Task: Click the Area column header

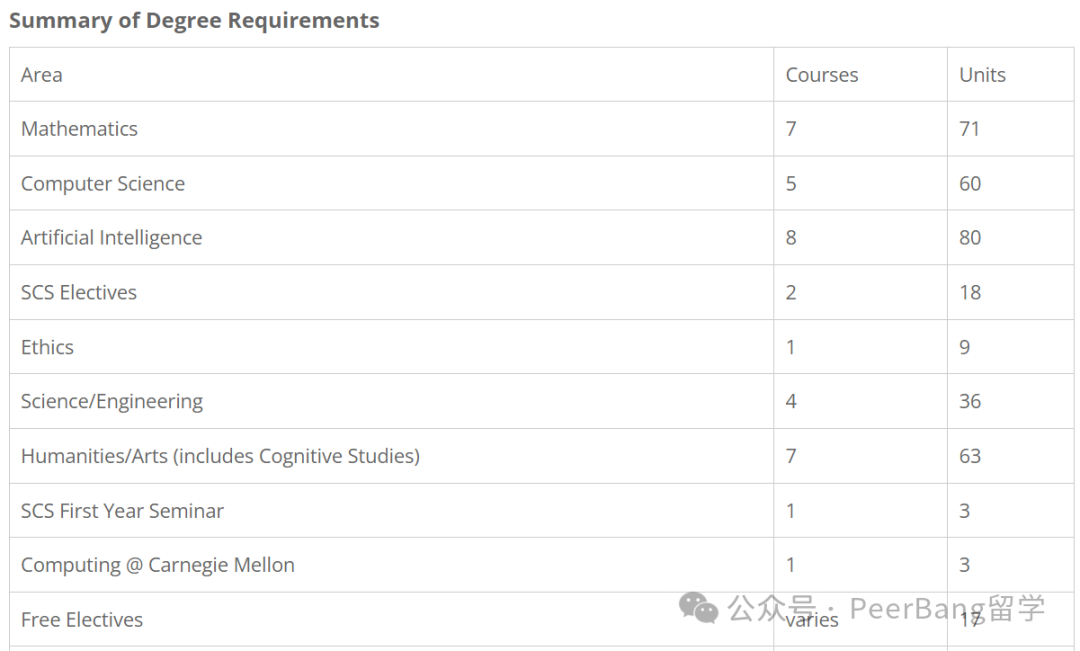Action: coord(42,74)
